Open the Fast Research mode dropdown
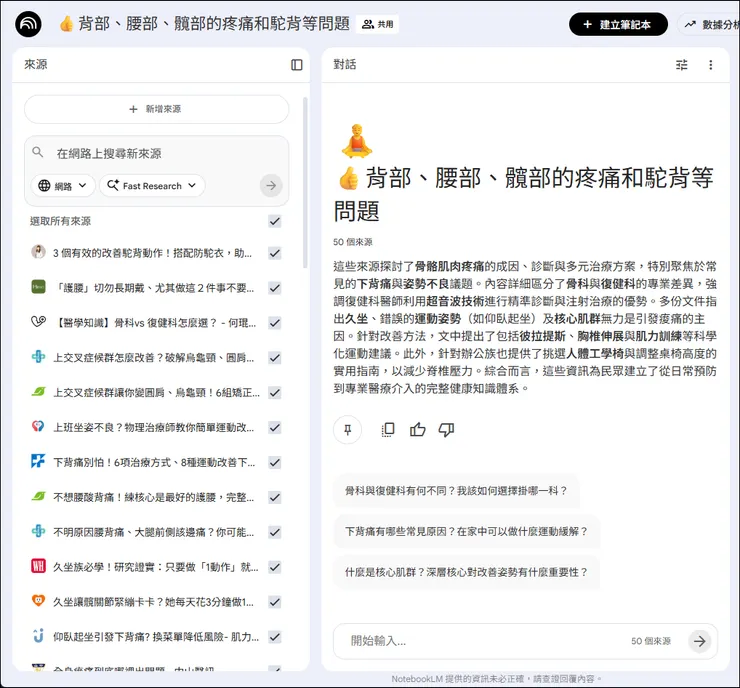The width and height of the screenshot is (740, 688). point(152,185)
